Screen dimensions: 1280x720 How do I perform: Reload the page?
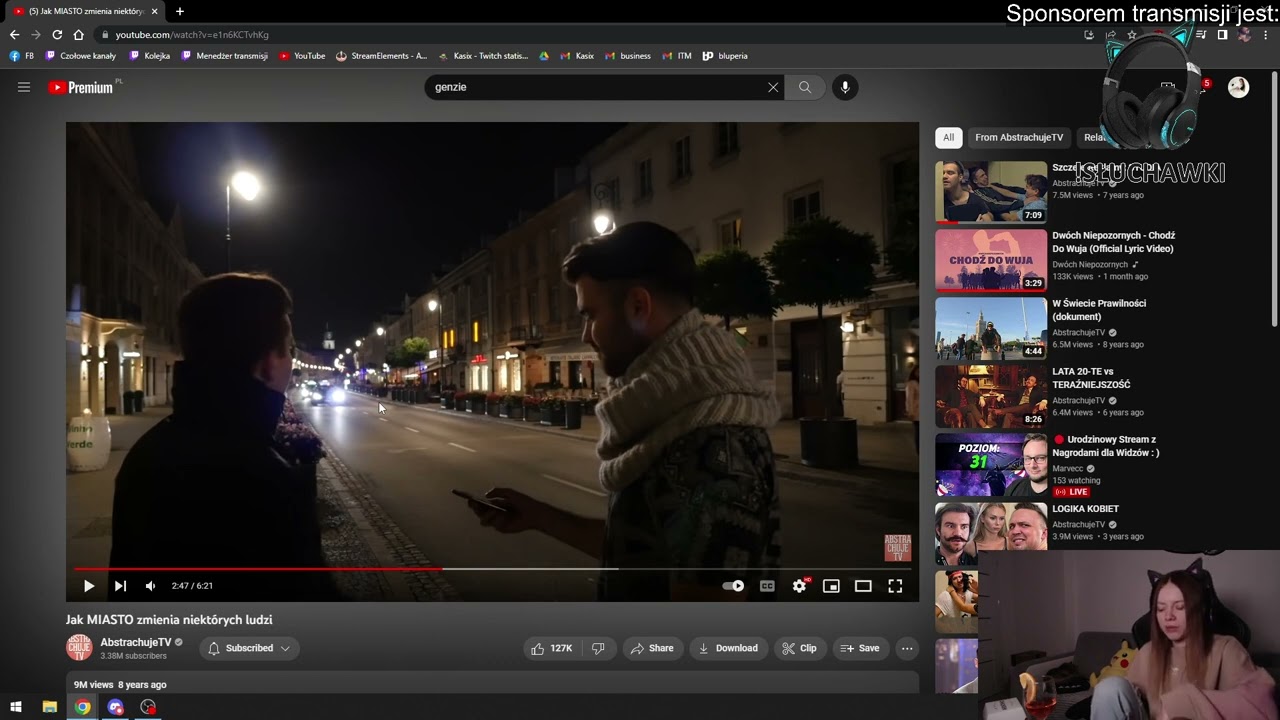pos(57,34)
